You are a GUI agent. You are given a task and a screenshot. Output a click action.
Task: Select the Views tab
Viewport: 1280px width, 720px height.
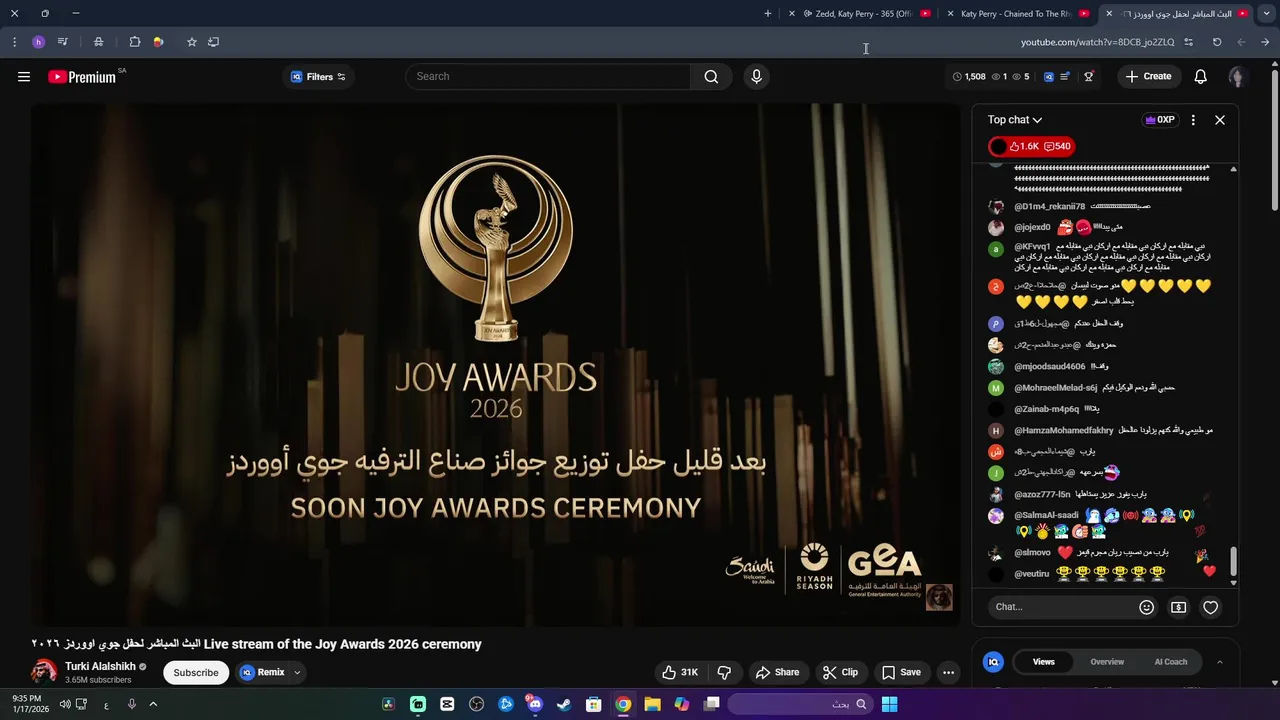click(1043, 662)
